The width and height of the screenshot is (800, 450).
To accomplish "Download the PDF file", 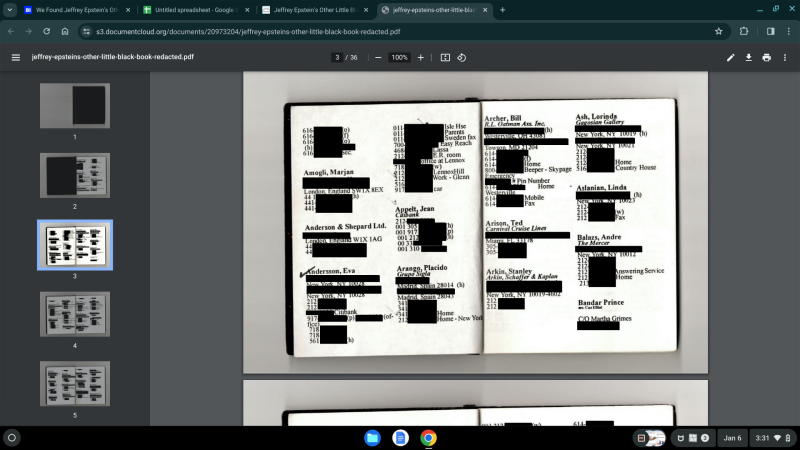I will point(749,58).
